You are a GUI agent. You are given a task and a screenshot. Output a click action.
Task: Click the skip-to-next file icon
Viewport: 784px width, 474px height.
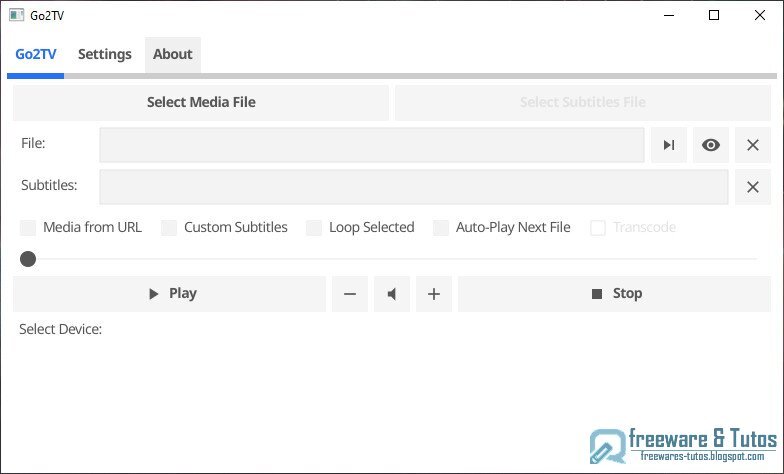pyautogui.click(x=668, y=145)
